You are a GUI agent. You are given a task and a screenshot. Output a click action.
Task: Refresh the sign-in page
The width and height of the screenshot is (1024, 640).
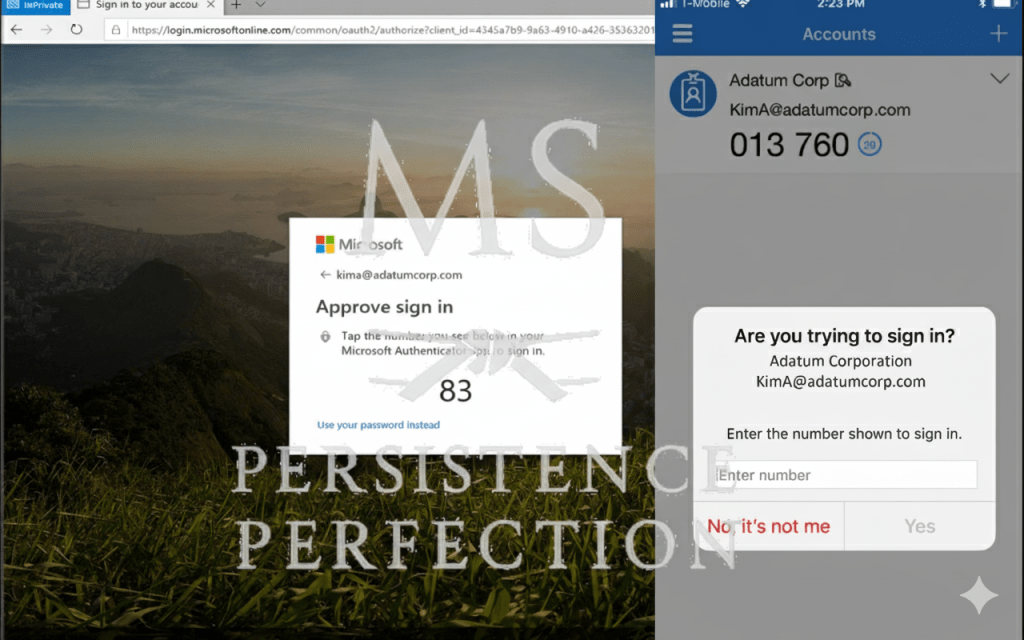[77, 30]
